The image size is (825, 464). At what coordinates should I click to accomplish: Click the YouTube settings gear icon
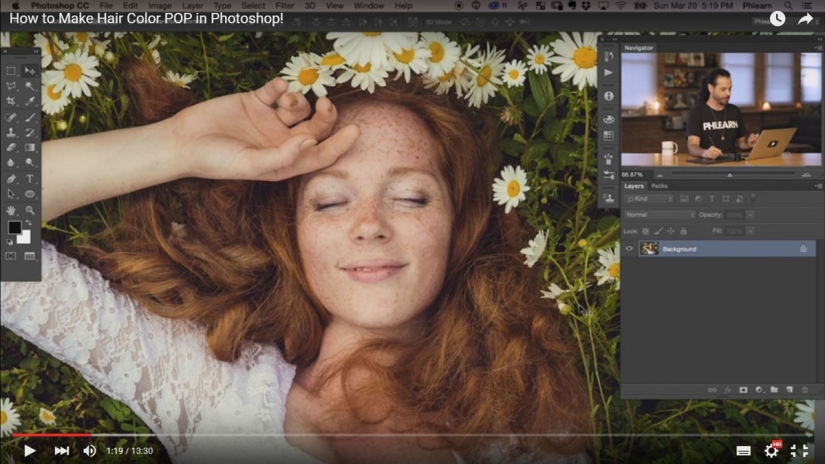771,451
